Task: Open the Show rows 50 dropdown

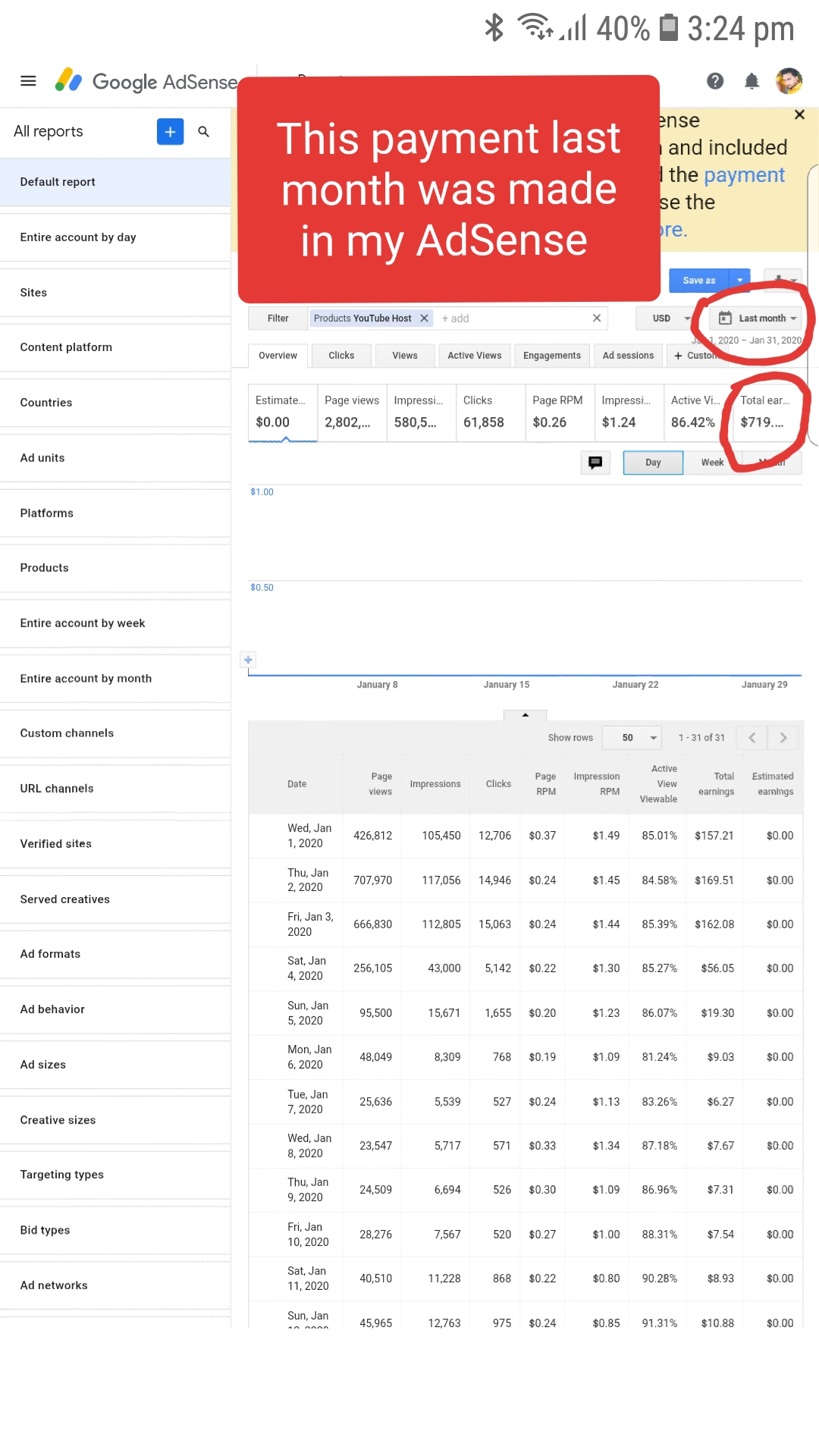Action: pos(632,738)
